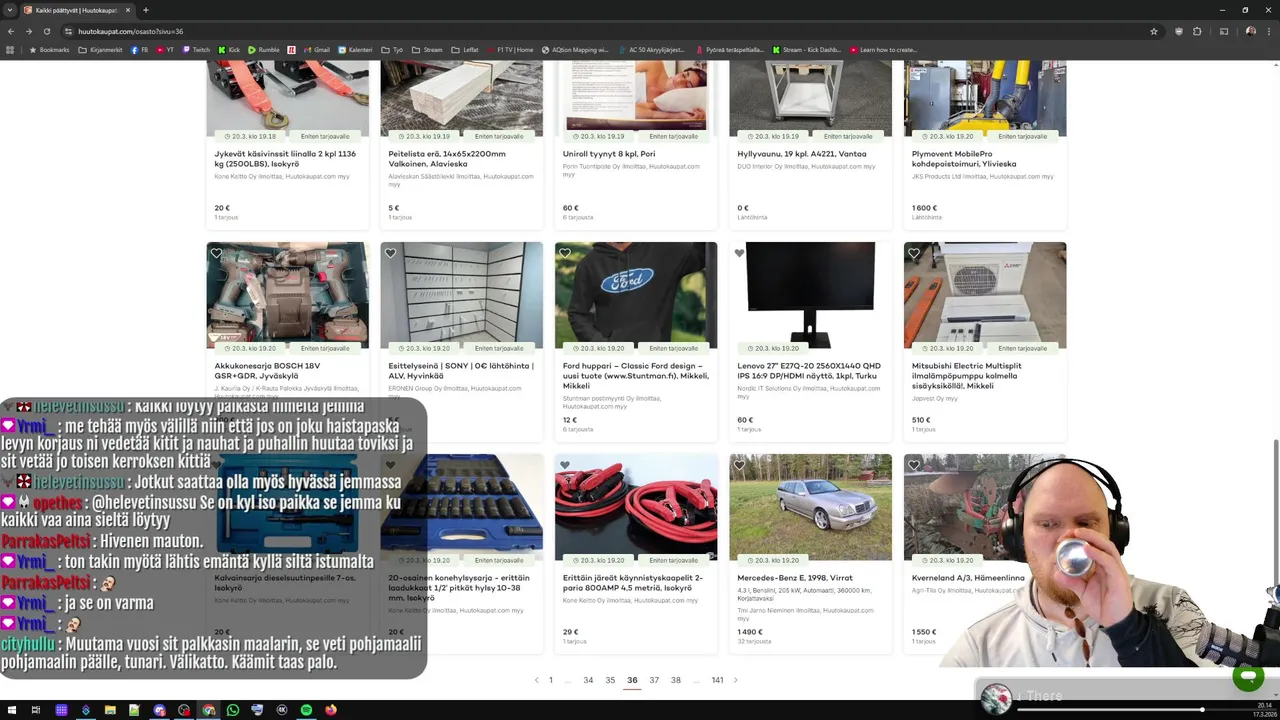Click the red jumper cables thumbnail
Image resolution: width=1280 pixels, height=720 pixels.
pos(636,507)
